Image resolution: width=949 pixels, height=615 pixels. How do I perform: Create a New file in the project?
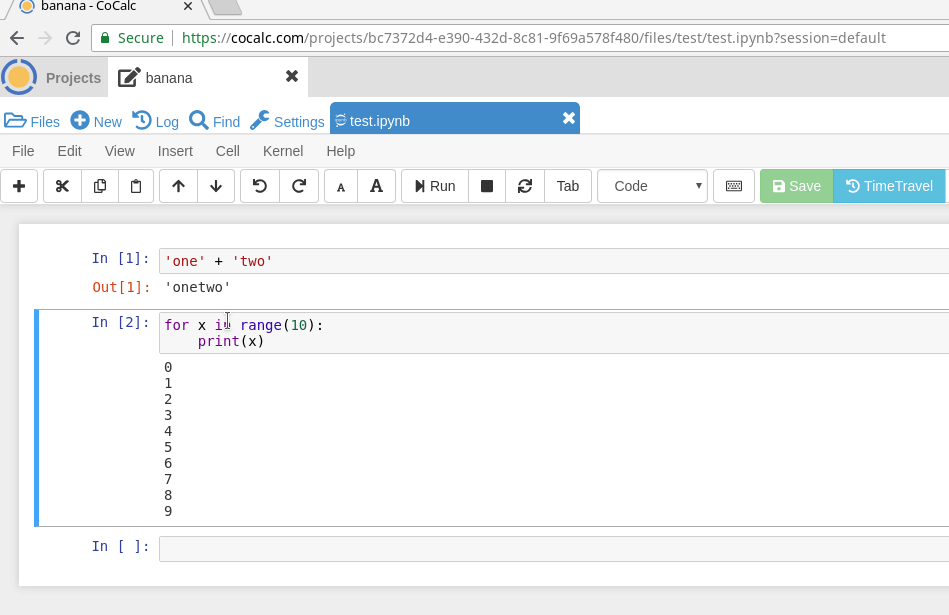tap(96, 121)
